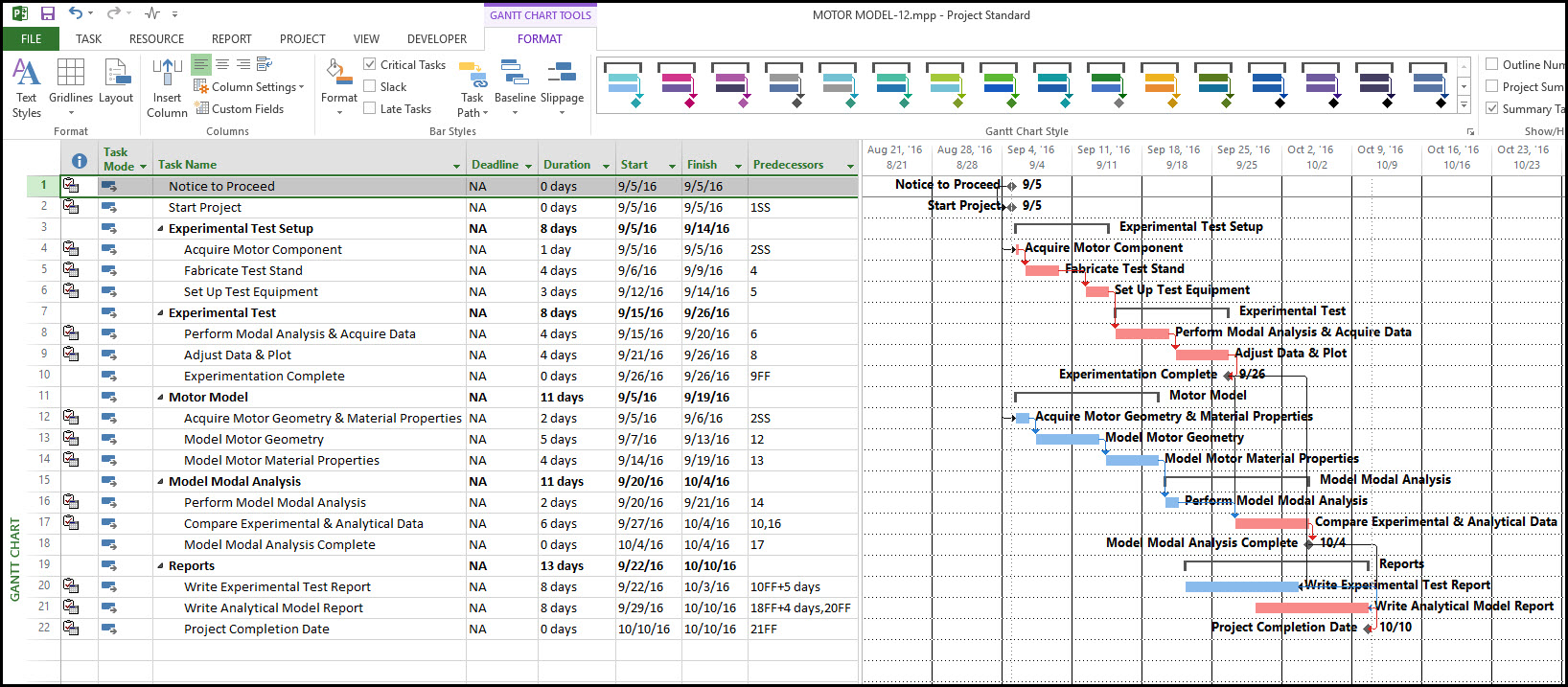Enable the Slack checkbox
This screenshot has width=1568, height=687.
[370, 86]
